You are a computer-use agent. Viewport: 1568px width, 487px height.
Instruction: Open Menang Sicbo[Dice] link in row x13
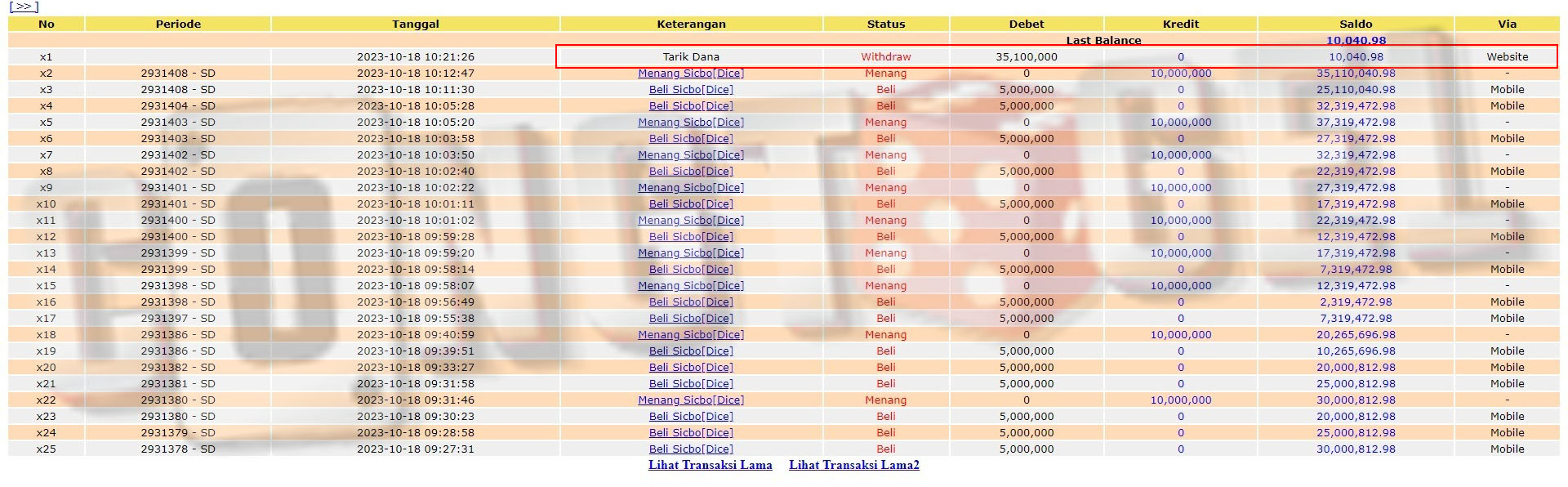pyautogui.click(x=691, y=253)
